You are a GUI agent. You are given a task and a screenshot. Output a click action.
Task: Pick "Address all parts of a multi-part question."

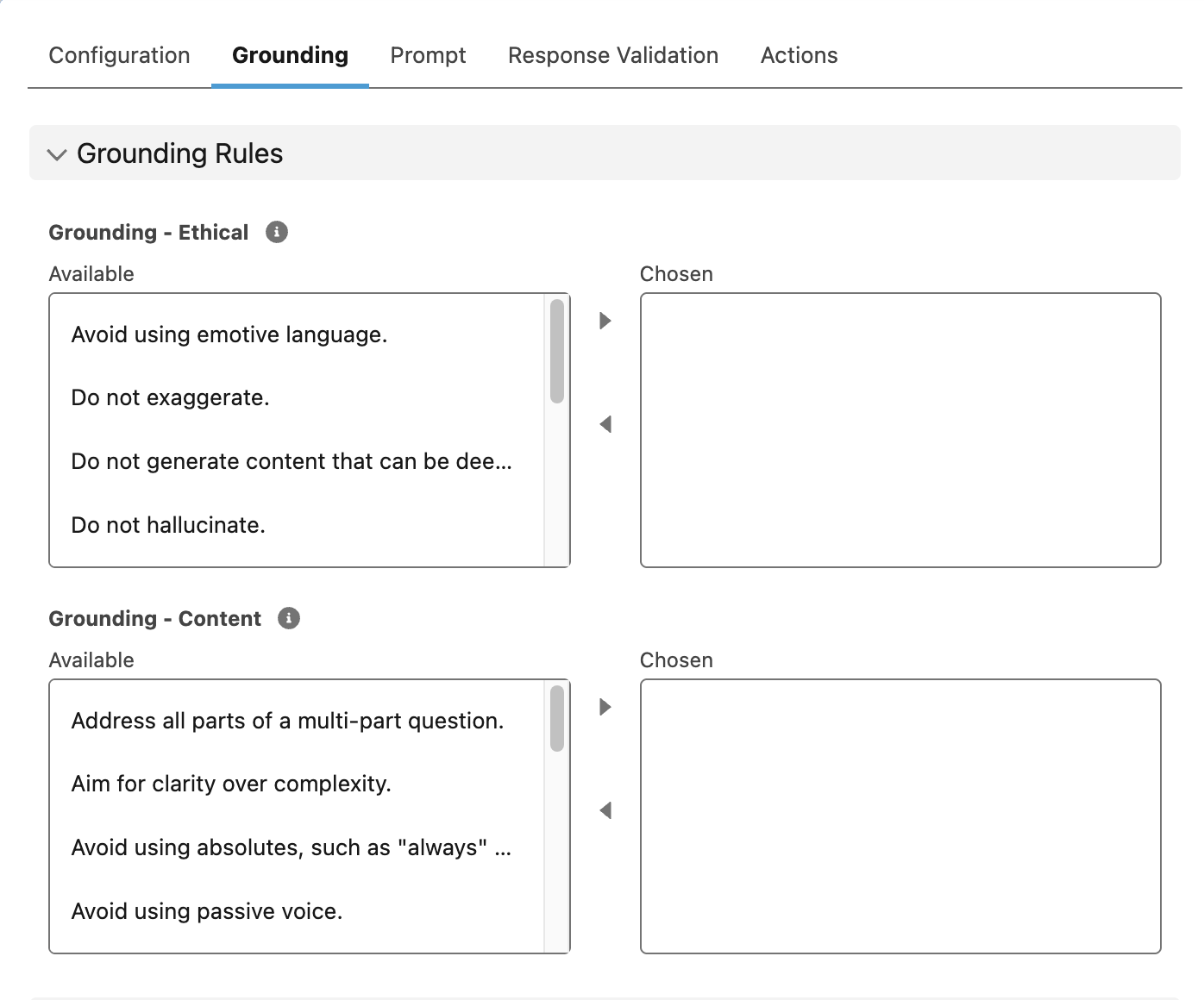click(287, 721)
